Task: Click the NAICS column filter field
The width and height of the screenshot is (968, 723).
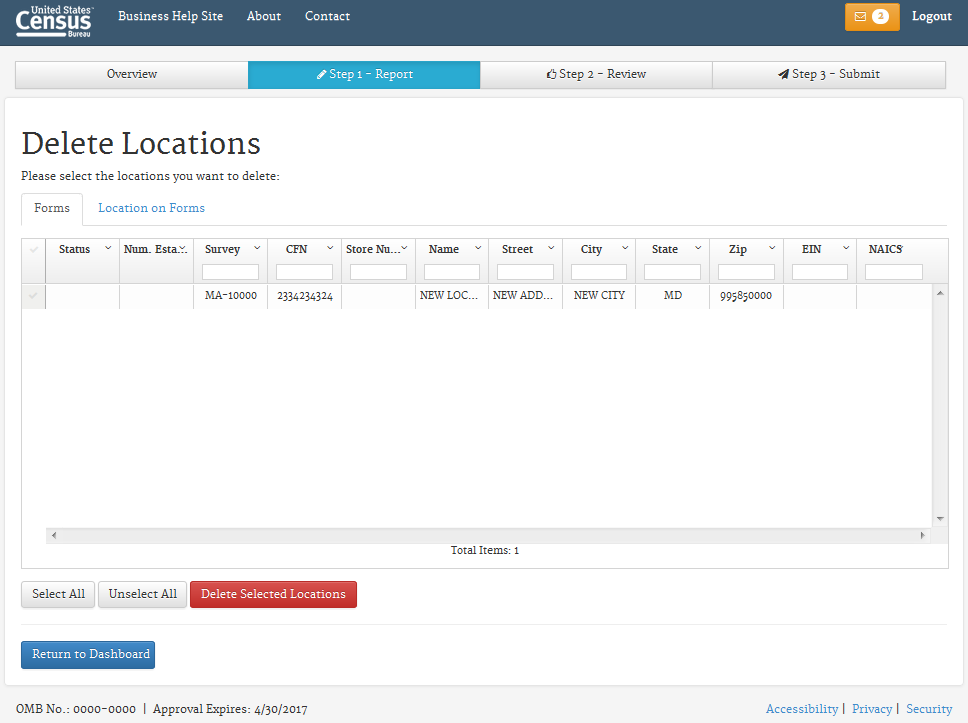Action: click(x=894, y=272)
